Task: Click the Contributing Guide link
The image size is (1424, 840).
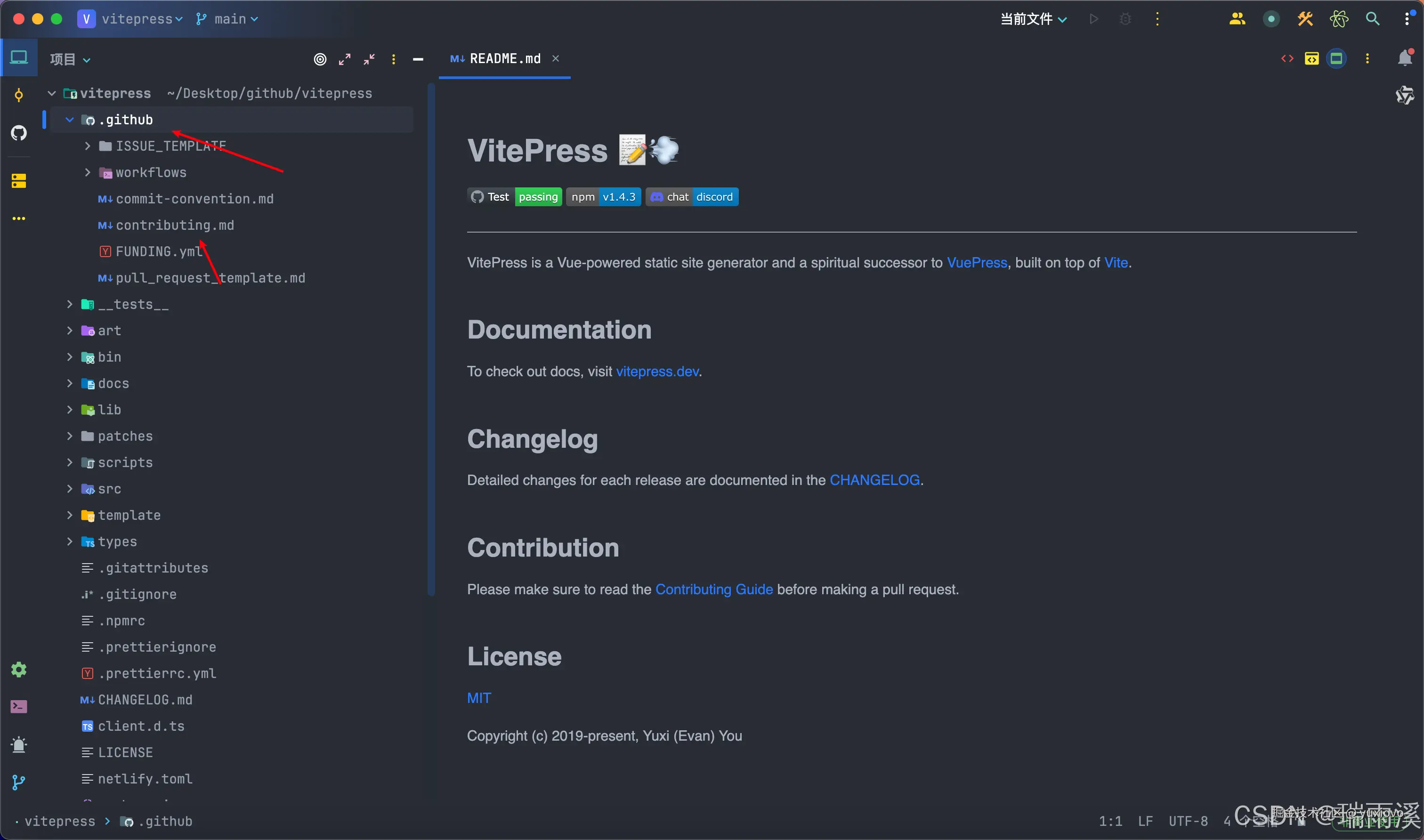Action: click(714, 589)
